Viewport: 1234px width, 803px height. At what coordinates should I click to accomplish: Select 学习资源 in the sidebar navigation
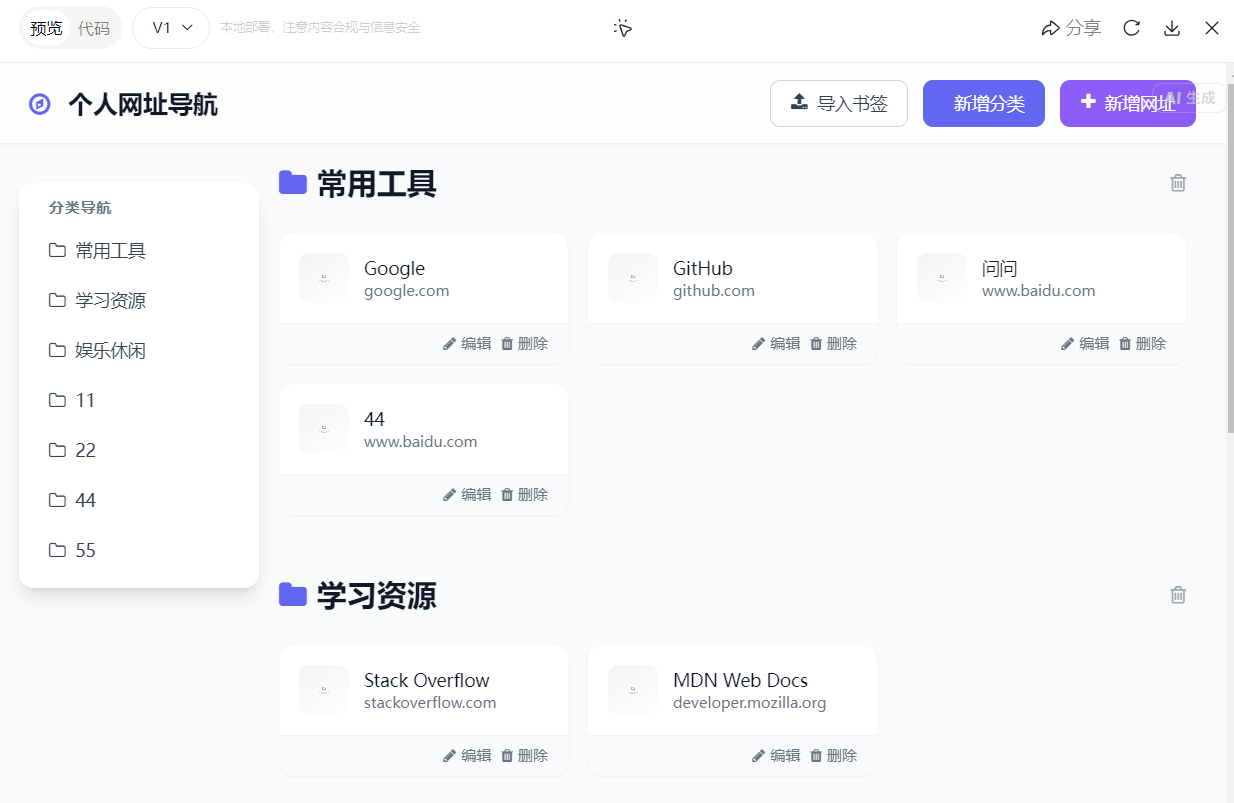110,301
